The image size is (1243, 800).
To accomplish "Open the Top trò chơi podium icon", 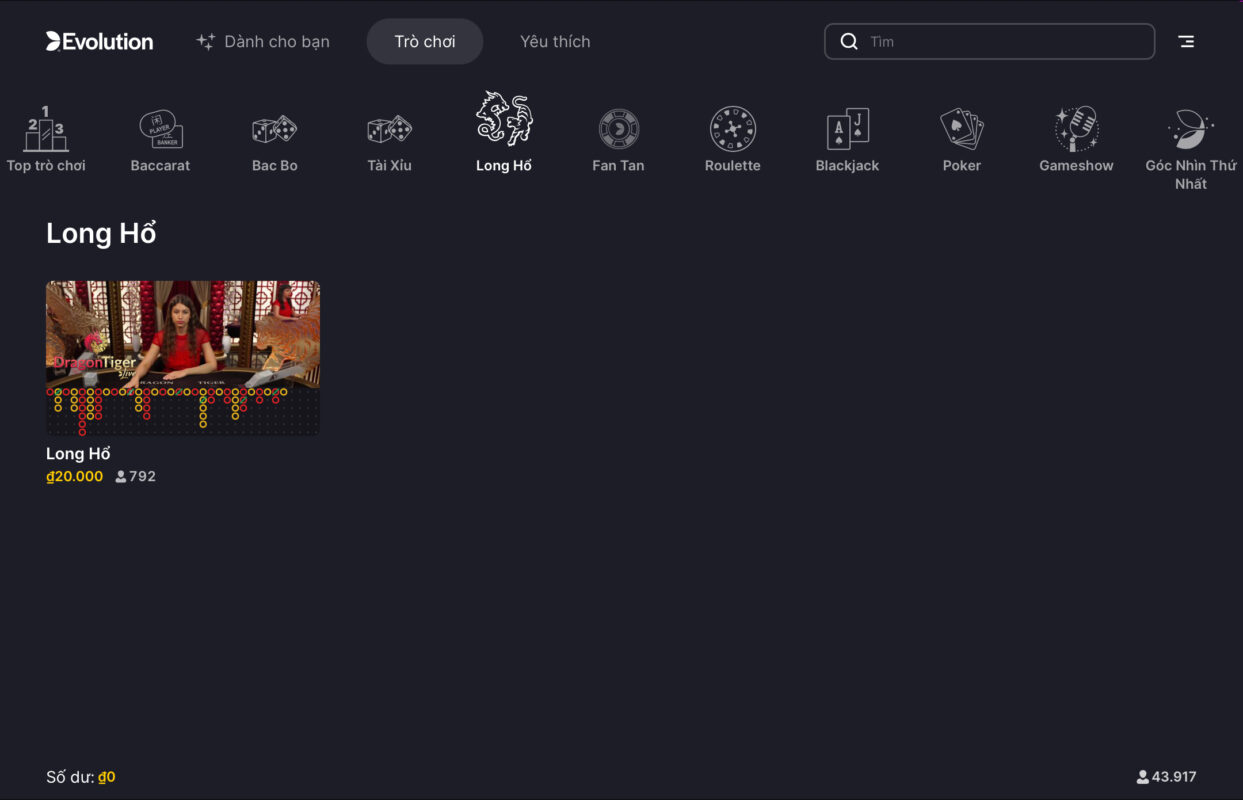I will click(x=46, y=130).
